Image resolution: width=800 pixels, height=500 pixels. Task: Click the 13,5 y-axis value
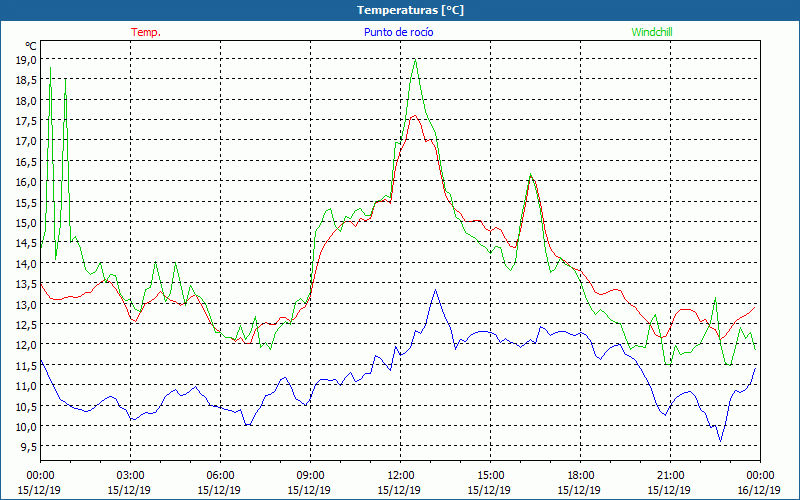tap(27, 284)
